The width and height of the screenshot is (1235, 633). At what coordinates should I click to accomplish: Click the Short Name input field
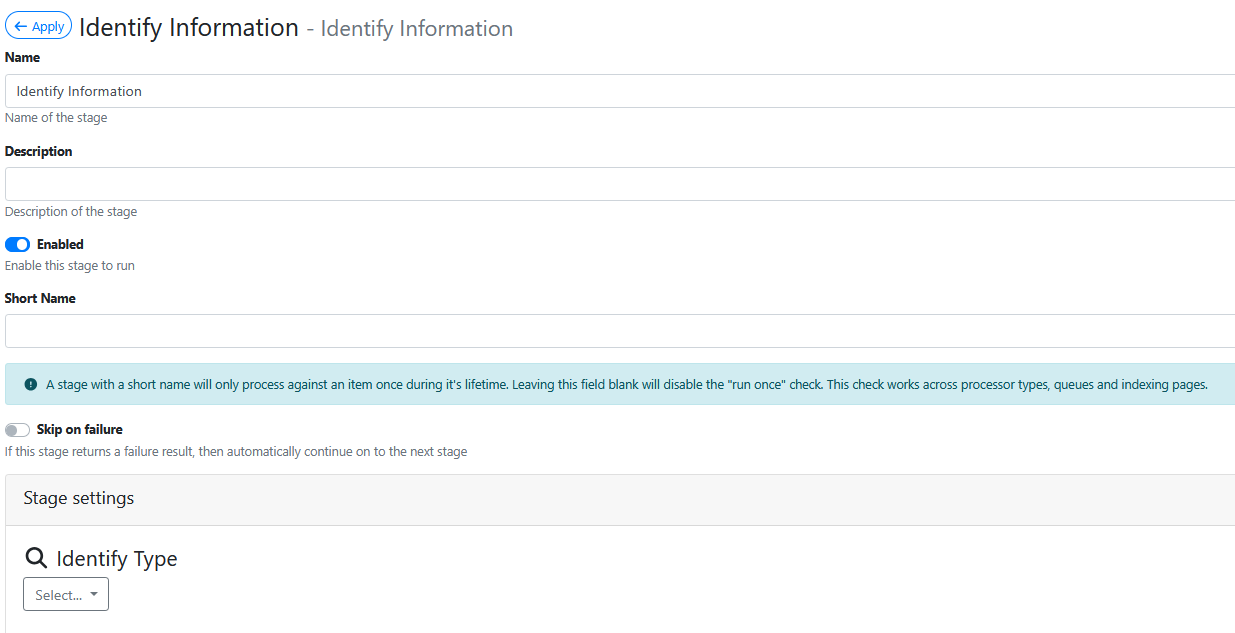620,331
